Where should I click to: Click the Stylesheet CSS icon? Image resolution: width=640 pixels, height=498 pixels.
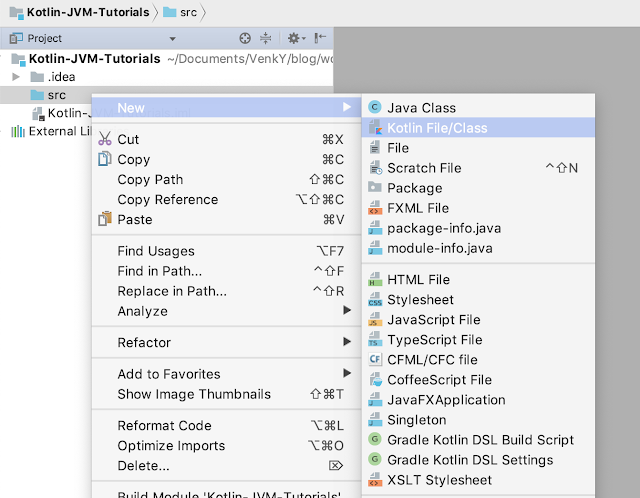click(x=375, y=299)
